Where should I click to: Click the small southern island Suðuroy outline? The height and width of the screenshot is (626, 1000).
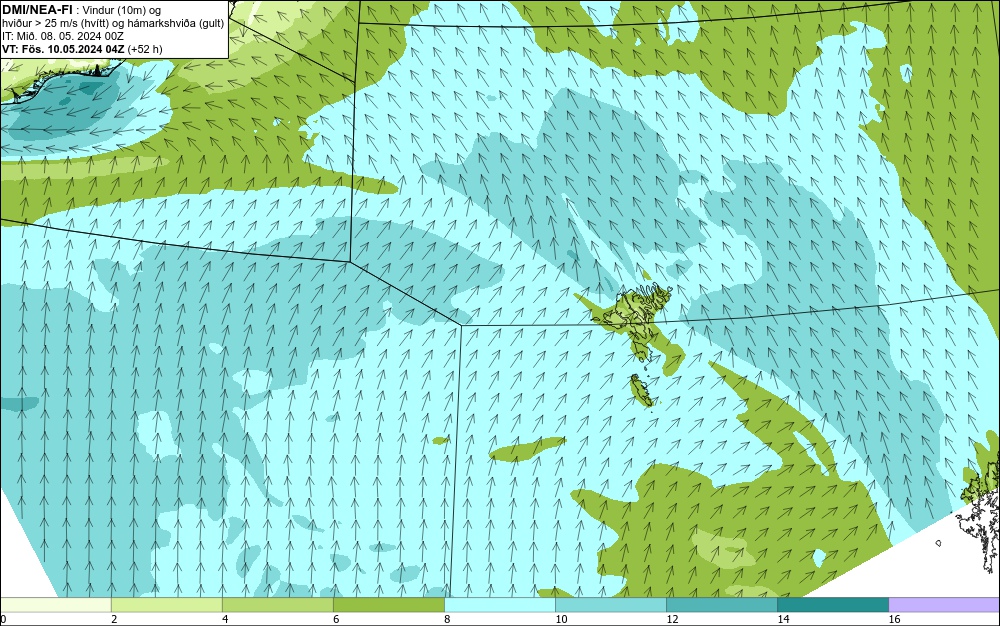pyautogui.click(x=642, y=391)
